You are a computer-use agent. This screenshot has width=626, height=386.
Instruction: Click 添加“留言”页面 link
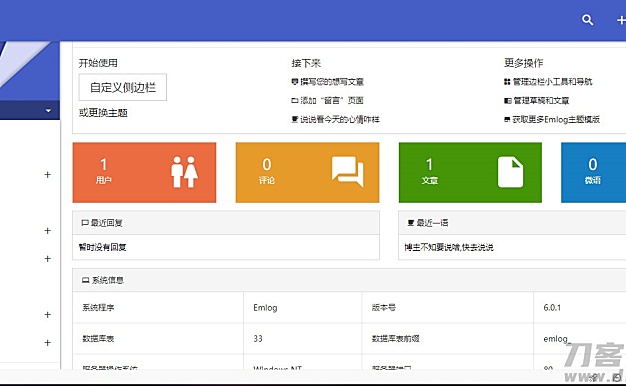point(327,101)
